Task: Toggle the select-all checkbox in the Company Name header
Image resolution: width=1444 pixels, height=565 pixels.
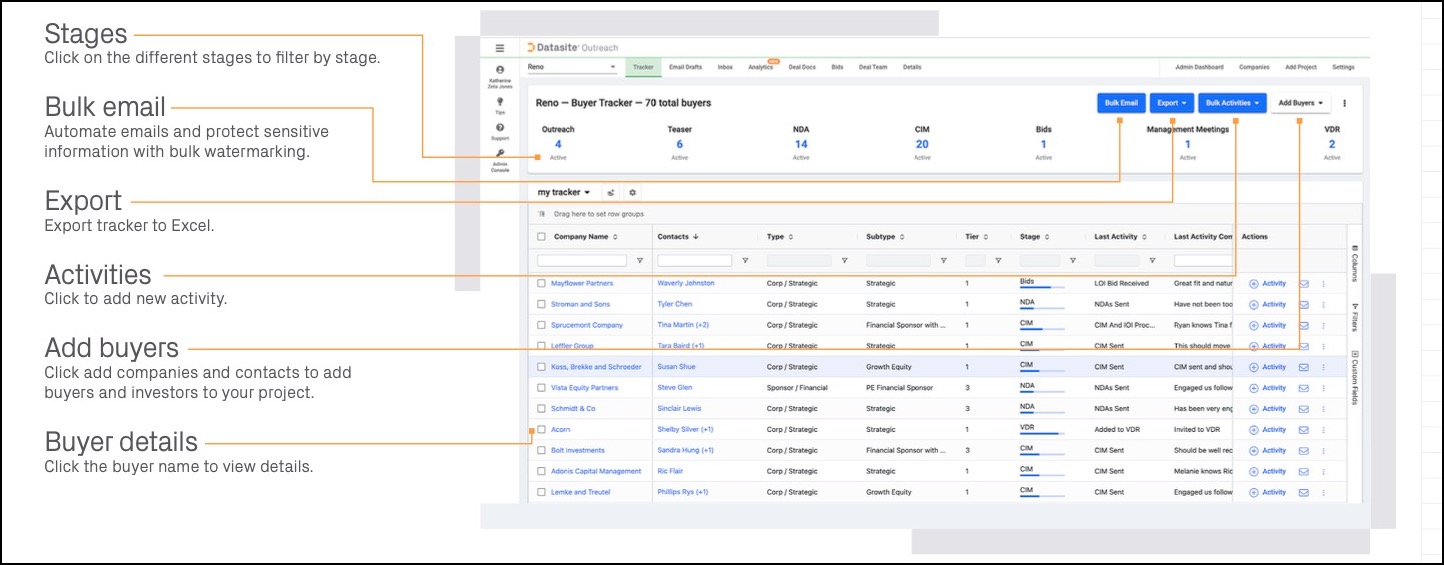Action: 541,237
